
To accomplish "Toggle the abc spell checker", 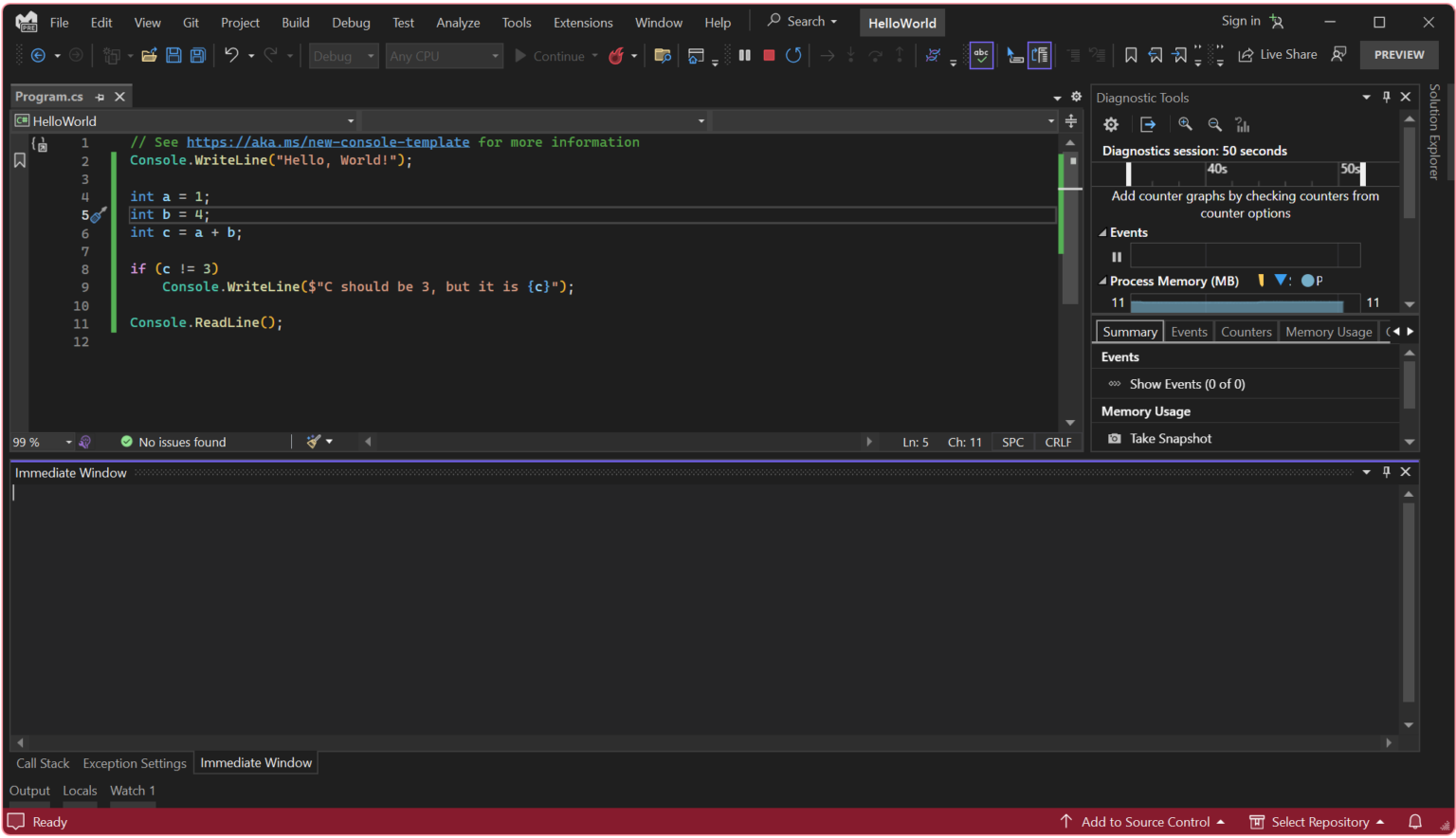I will click(981, 56).
